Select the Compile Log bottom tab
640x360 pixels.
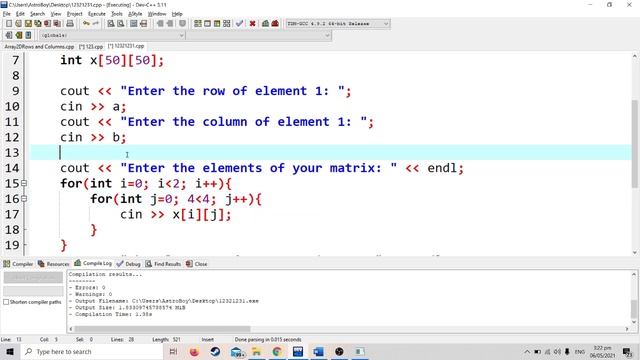[93, 263]
